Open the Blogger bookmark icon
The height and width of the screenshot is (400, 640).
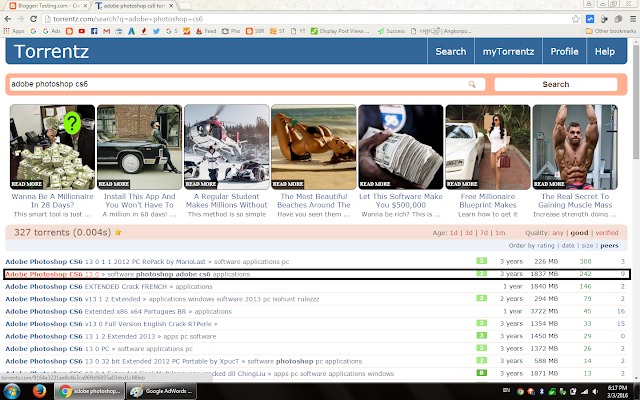tap(69, 31)
